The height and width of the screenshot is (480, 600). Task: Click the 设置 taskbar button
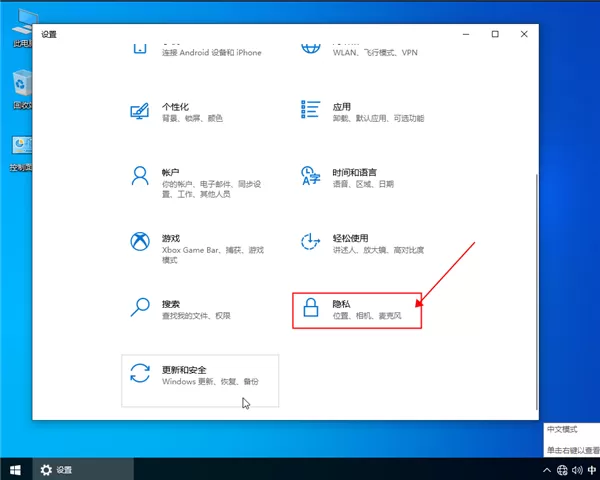83,470
